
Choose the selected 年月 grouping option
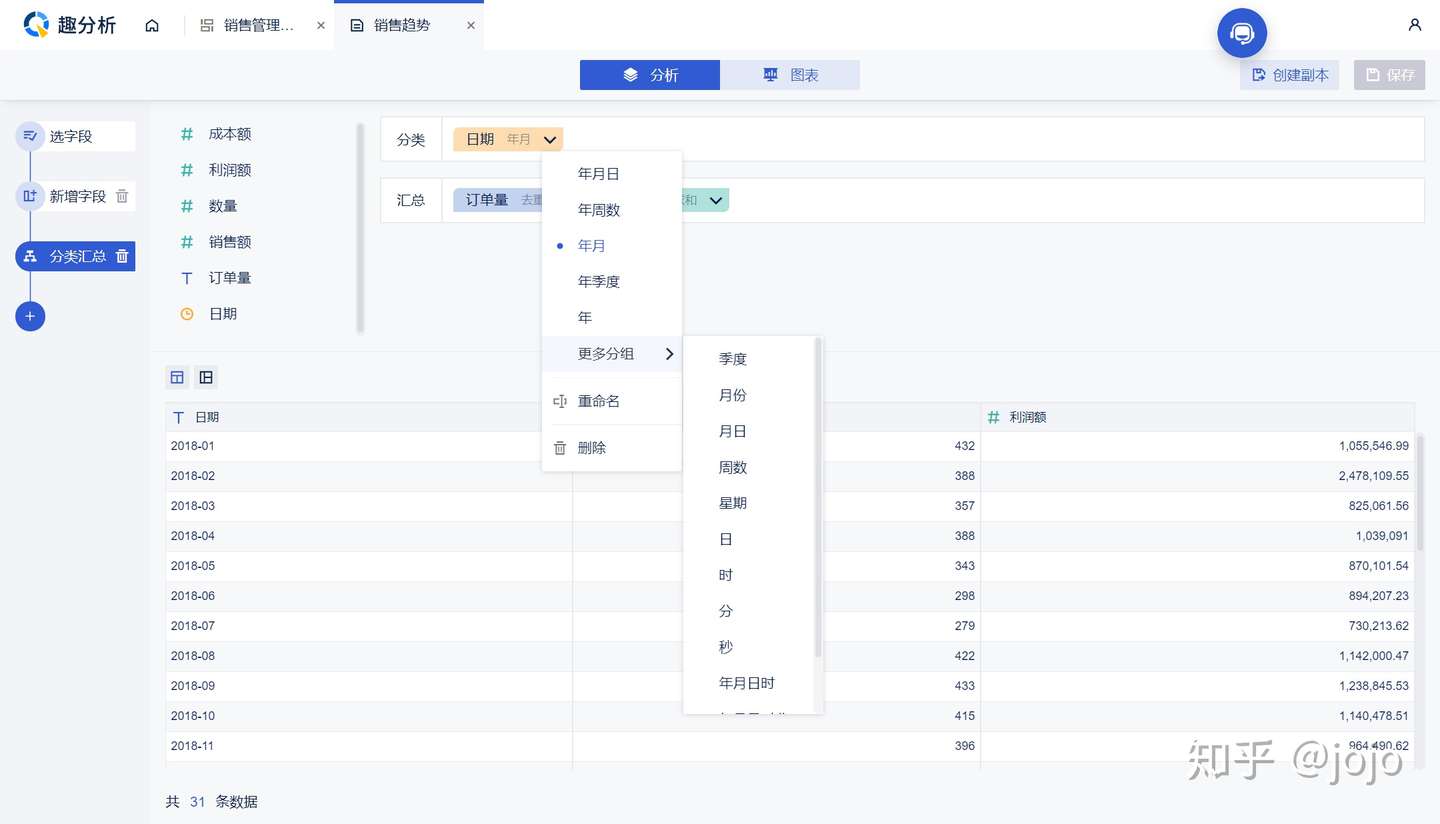(612, 246)
